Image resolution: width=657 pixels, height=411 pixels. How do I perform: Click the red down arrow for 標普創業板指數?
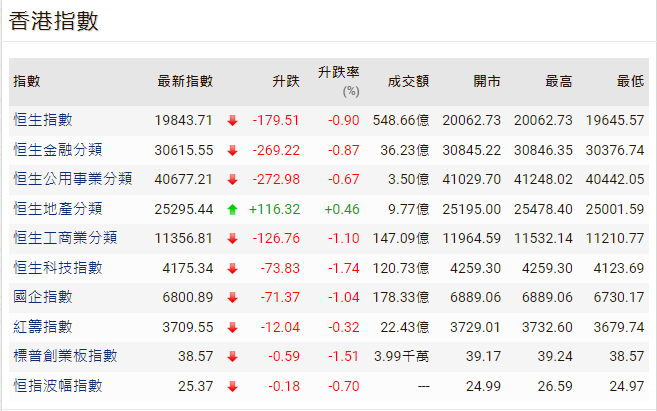(x=232, y=356)
